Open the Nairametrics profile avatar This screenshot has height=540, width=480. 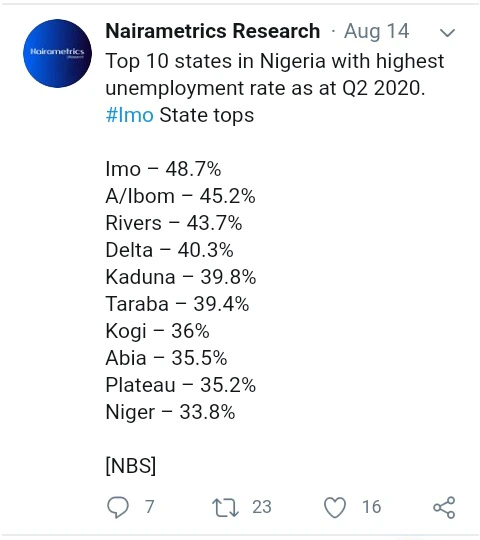click(58, 53)
